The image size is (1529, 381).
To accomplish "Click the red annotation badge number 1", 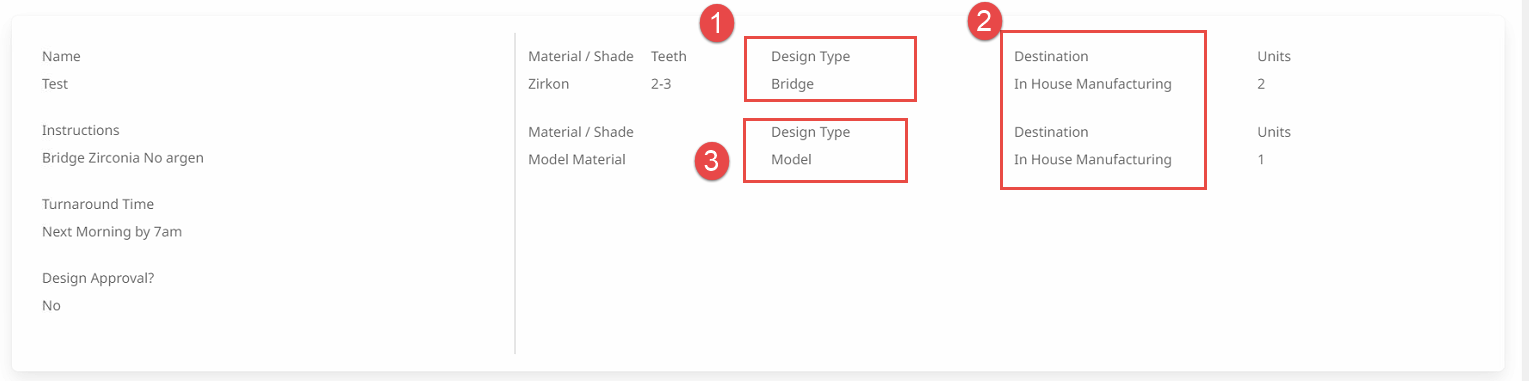I will 716,24.
